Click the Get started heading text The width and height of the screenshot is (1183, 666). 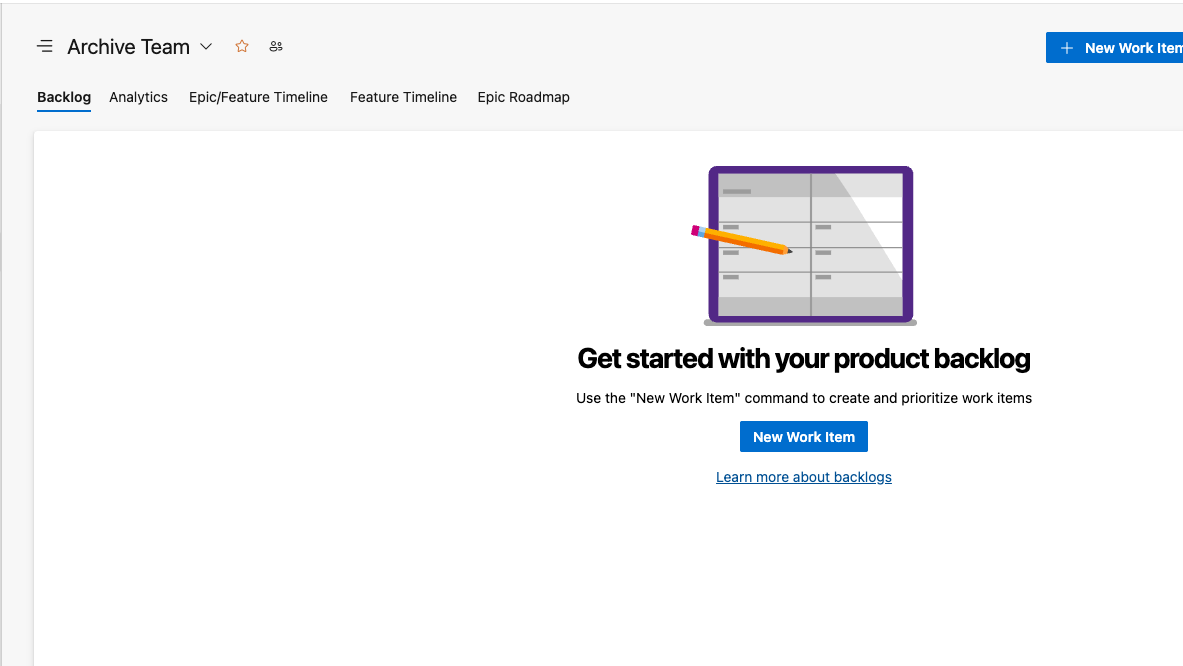point(803,358)
